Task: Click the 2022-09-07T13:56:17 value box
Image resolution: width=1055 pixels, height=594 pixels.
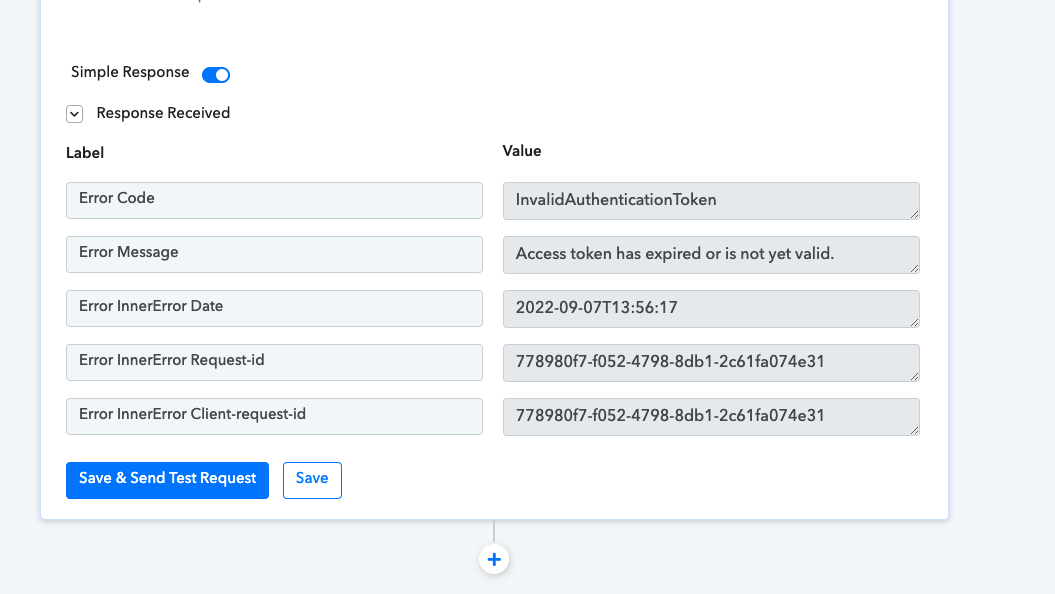Action: pos(711,309)
